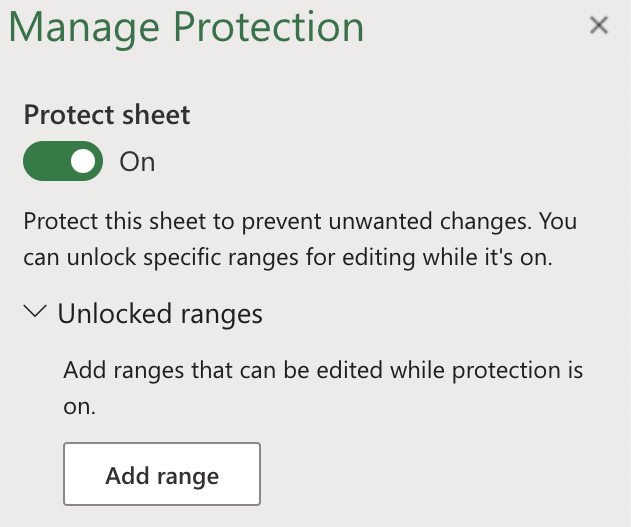This screenshot has height=527, width=631.
Task: Turn off the Protect sheet toggle
Action: 63,161
